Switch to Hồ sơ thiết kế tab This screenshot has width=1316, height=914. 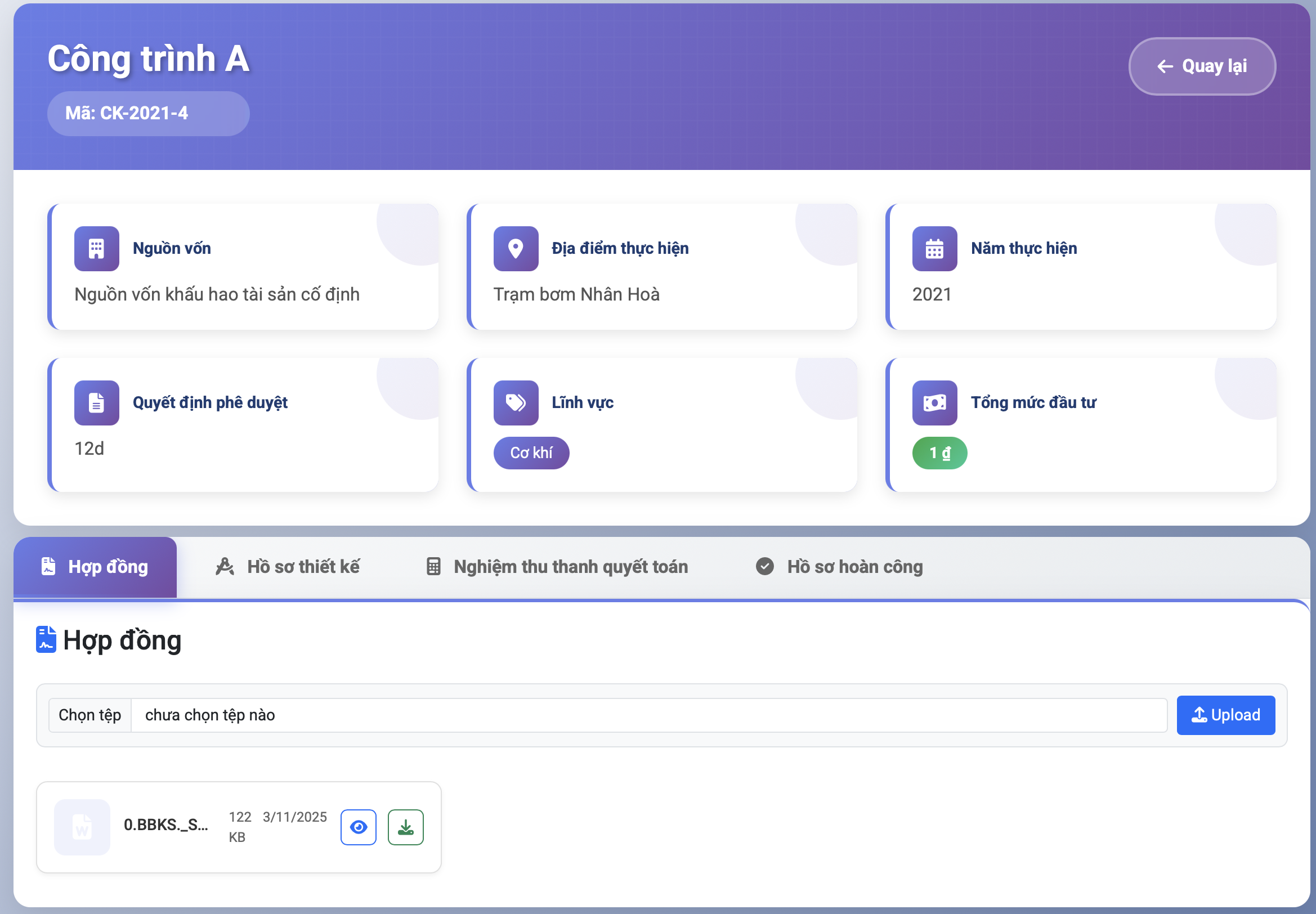coord(288,567)
